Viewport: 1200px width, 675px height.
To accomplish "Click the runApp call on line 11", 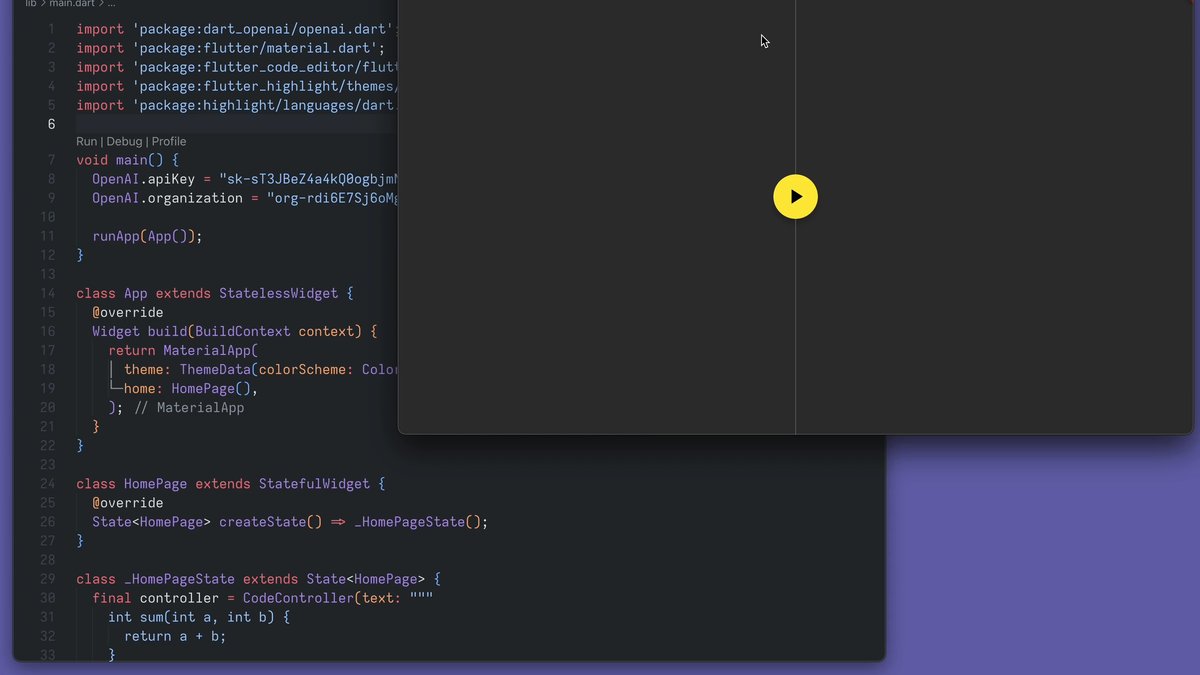I will click(x=116, y=237).
